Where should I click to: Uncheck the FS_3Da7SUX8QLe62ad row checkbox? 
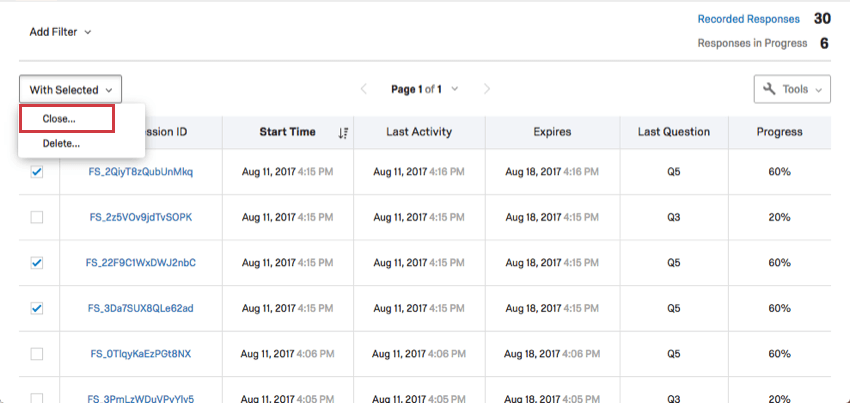point(37,308)
